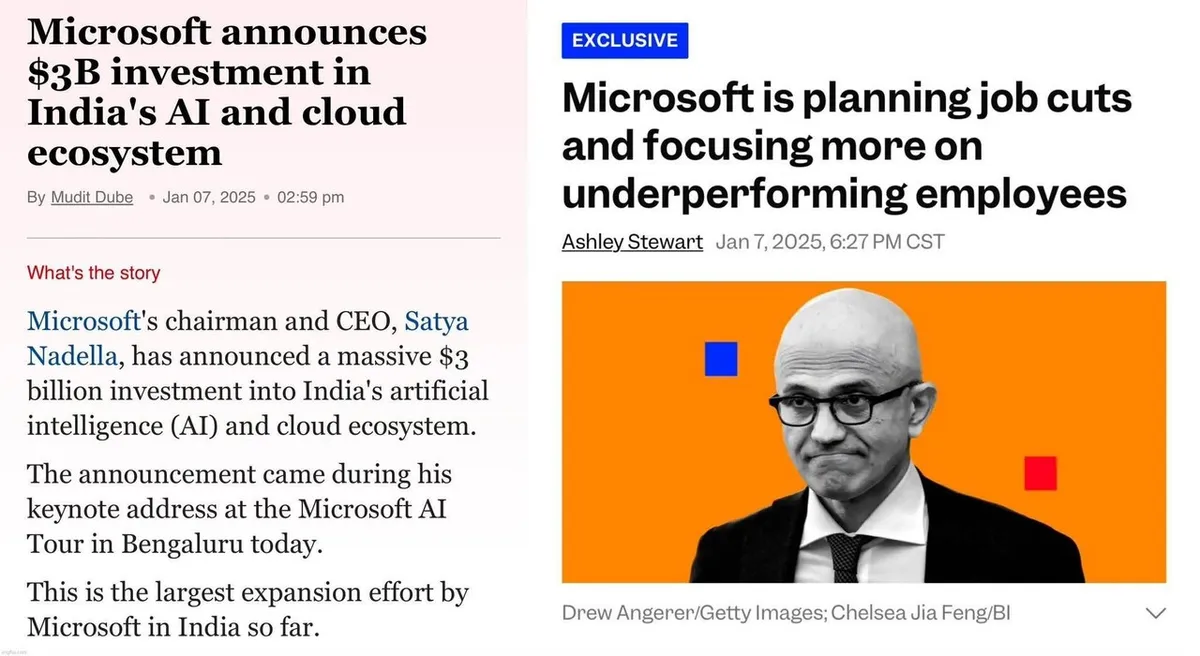The width and height of the screenshot is (1200, 656).
Task: Click the 'intelligence (AI) and cloud ecosystem' text line
Action: [251, 424]
